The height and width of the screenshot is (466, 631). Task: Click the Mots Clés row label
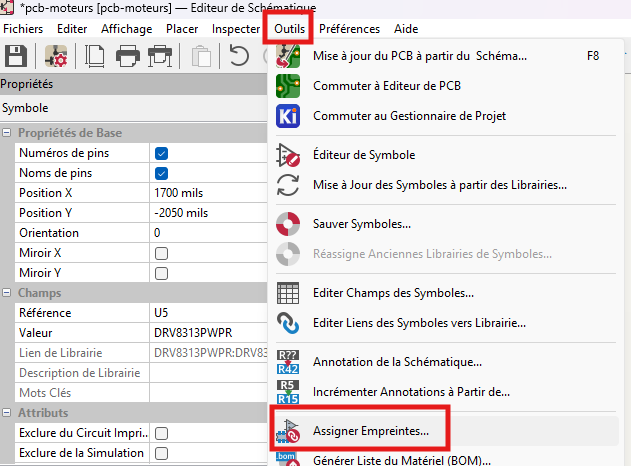(45, 393)
